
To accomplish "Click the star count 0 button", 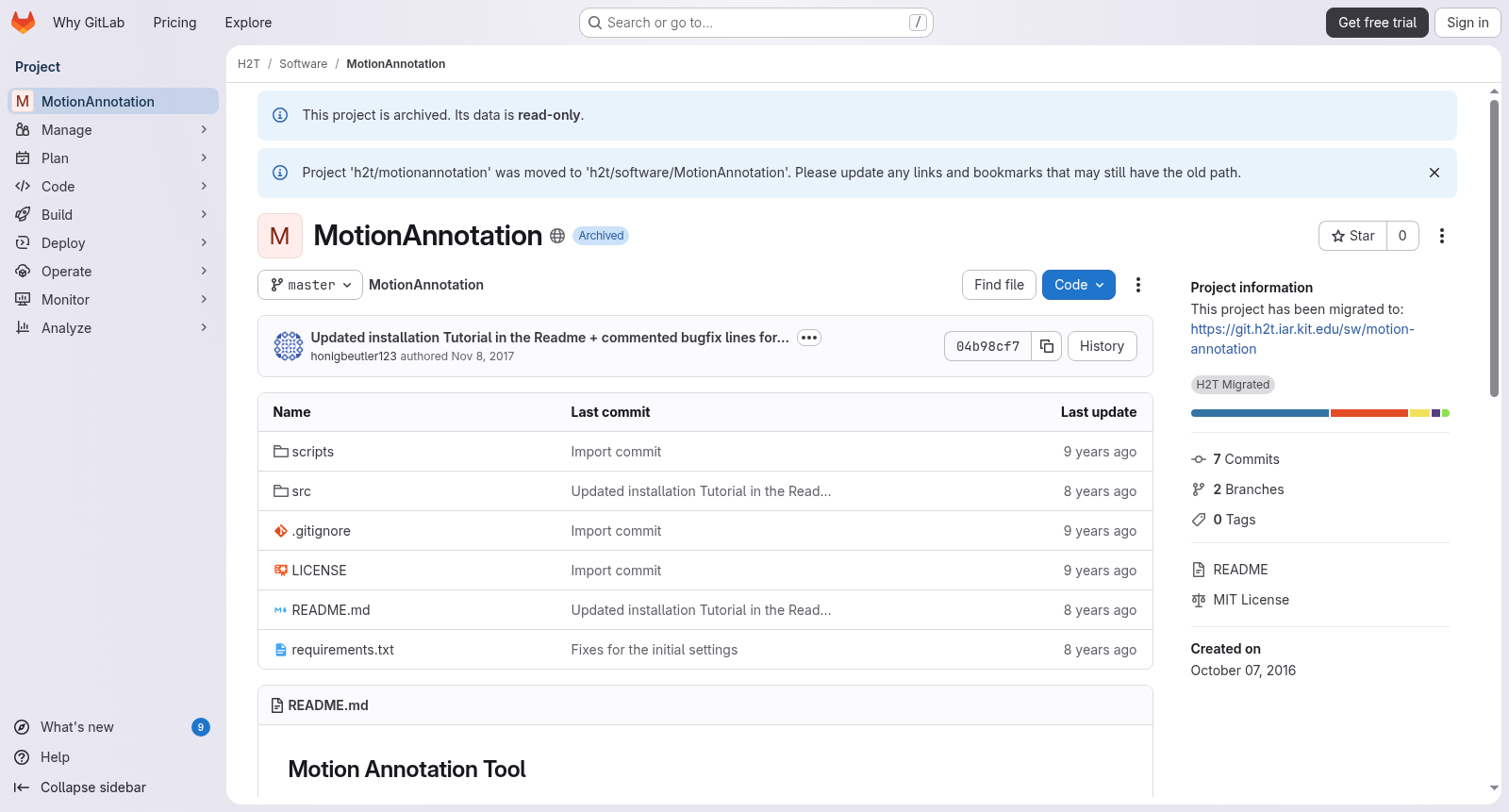I will pos(1402,236).
